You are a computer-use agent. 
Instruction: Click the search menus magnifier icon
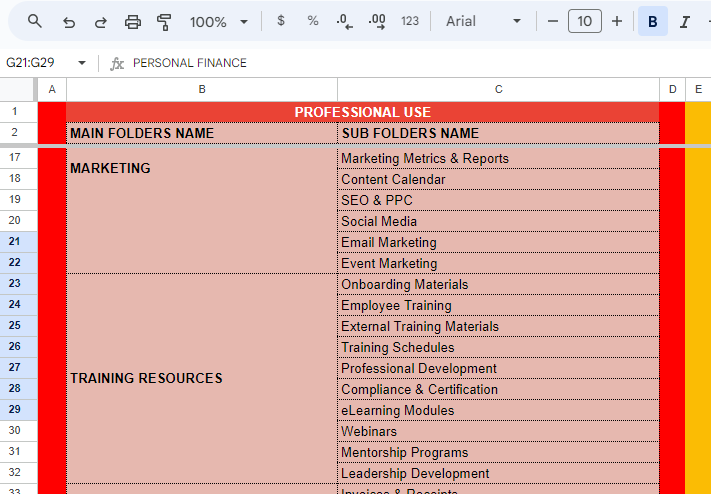pos(35,21)
